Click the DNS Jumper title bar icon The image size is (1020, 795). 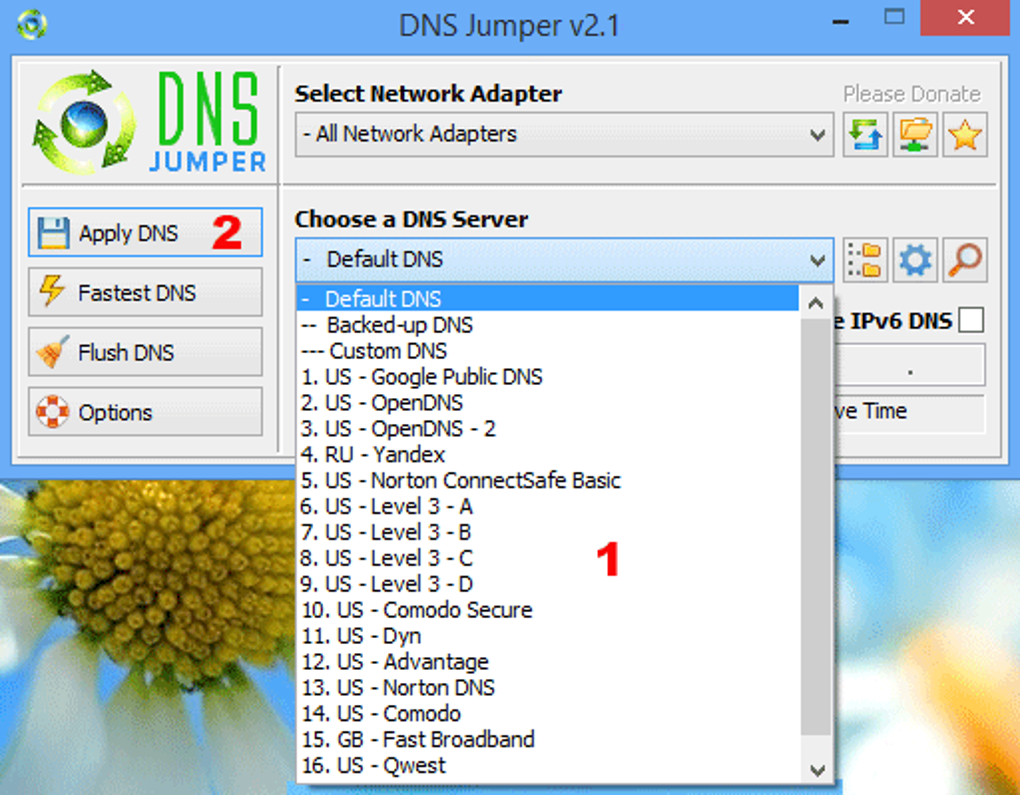32,25
